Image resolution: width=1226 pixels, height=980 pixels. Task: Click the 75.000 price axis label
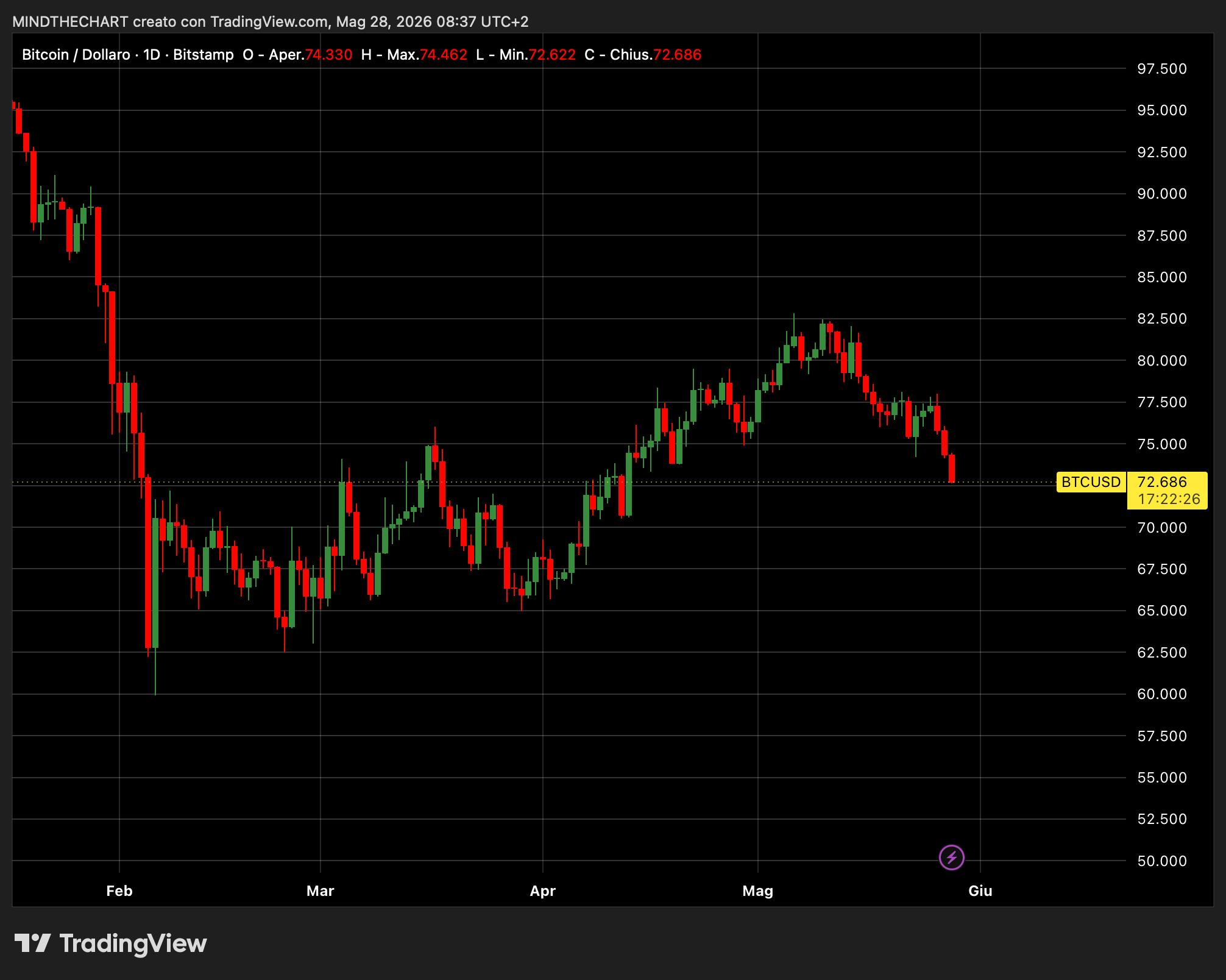[1162, 444]
